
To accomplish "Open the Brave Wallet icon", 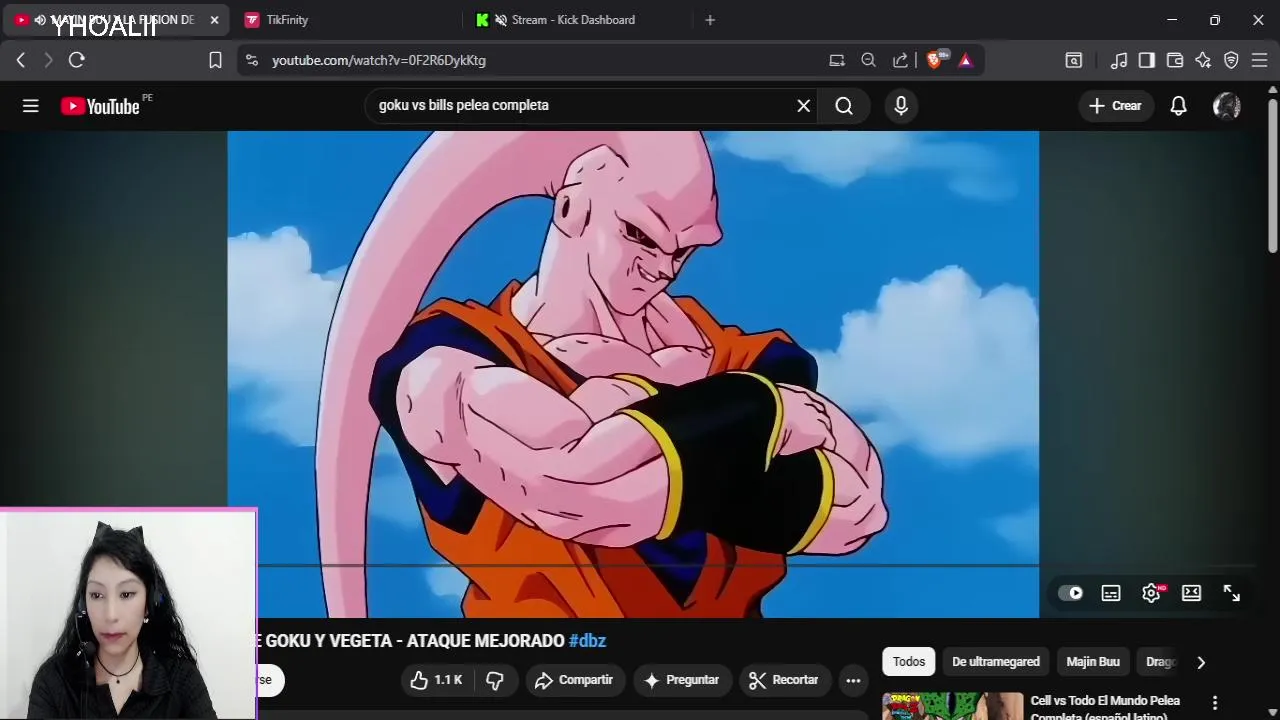I will point(1175,60).
